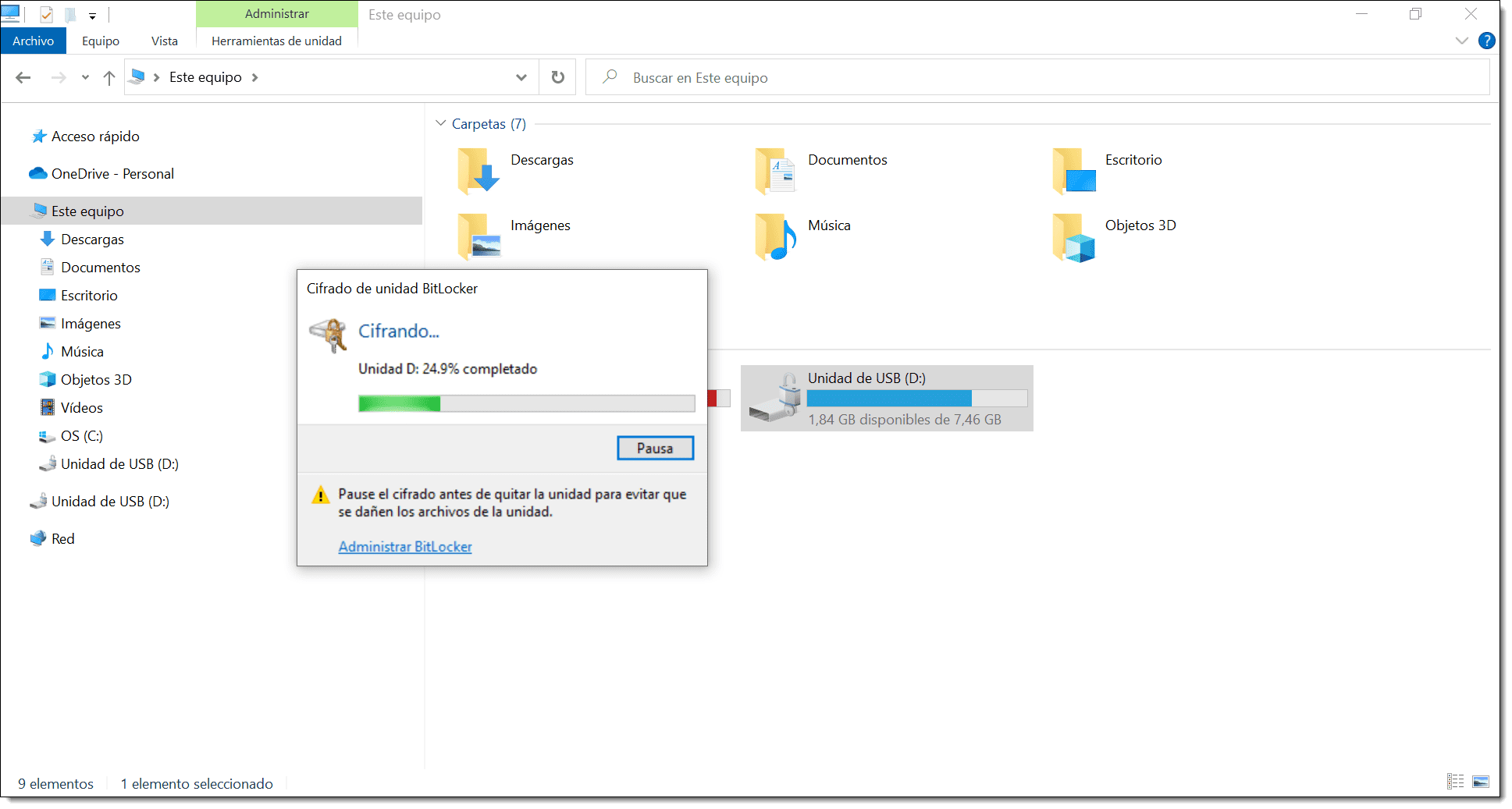
Task: Open the quick access toolbar customize dropdown
Action: click(92, 15)
